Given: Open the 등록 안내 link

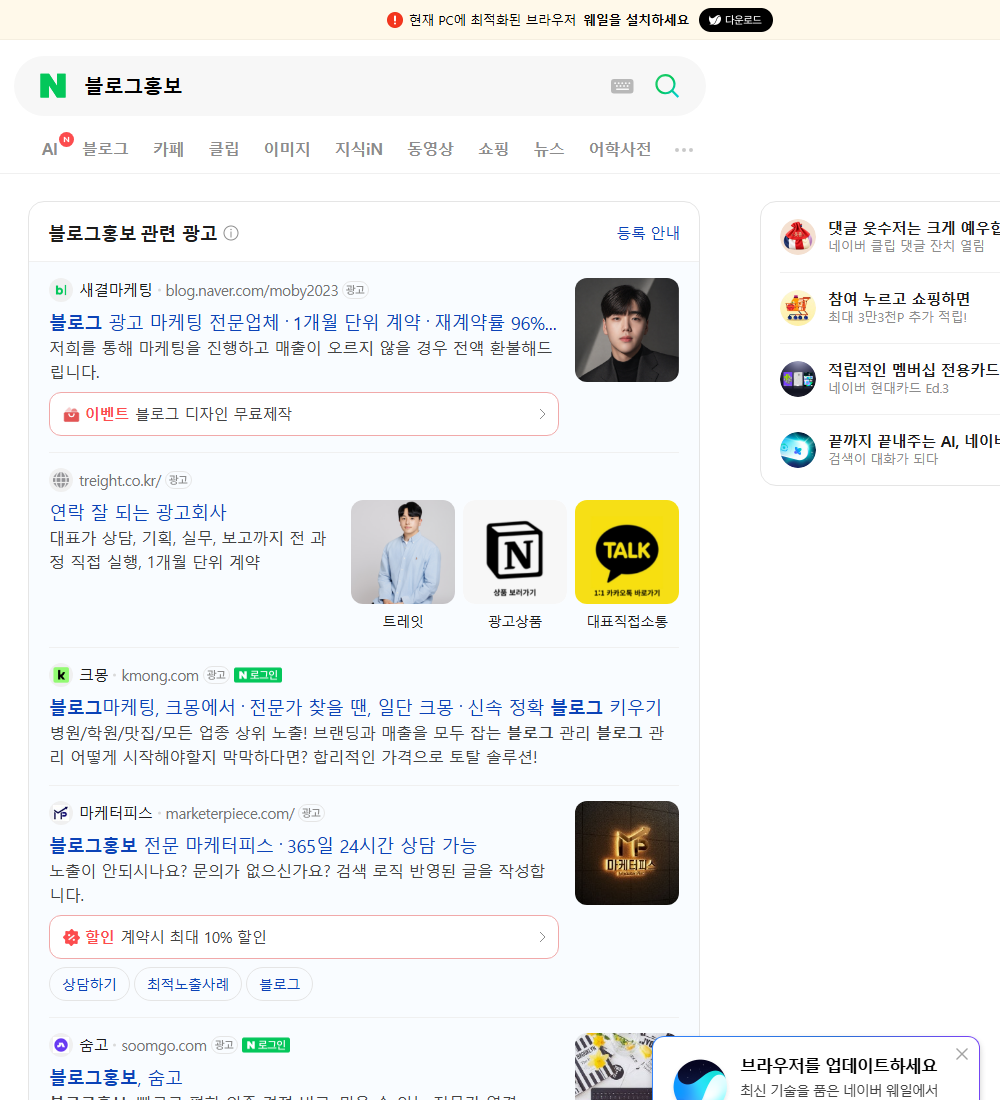Looking at the screenshot, I should point(648,233).
